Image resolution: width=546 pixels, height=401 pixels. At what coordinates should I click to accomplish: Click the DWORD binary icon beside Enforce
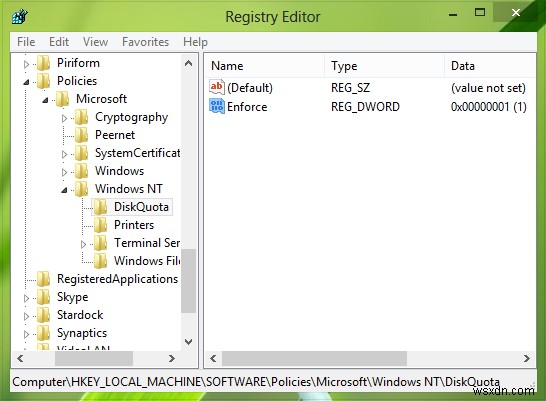(217, 106)
